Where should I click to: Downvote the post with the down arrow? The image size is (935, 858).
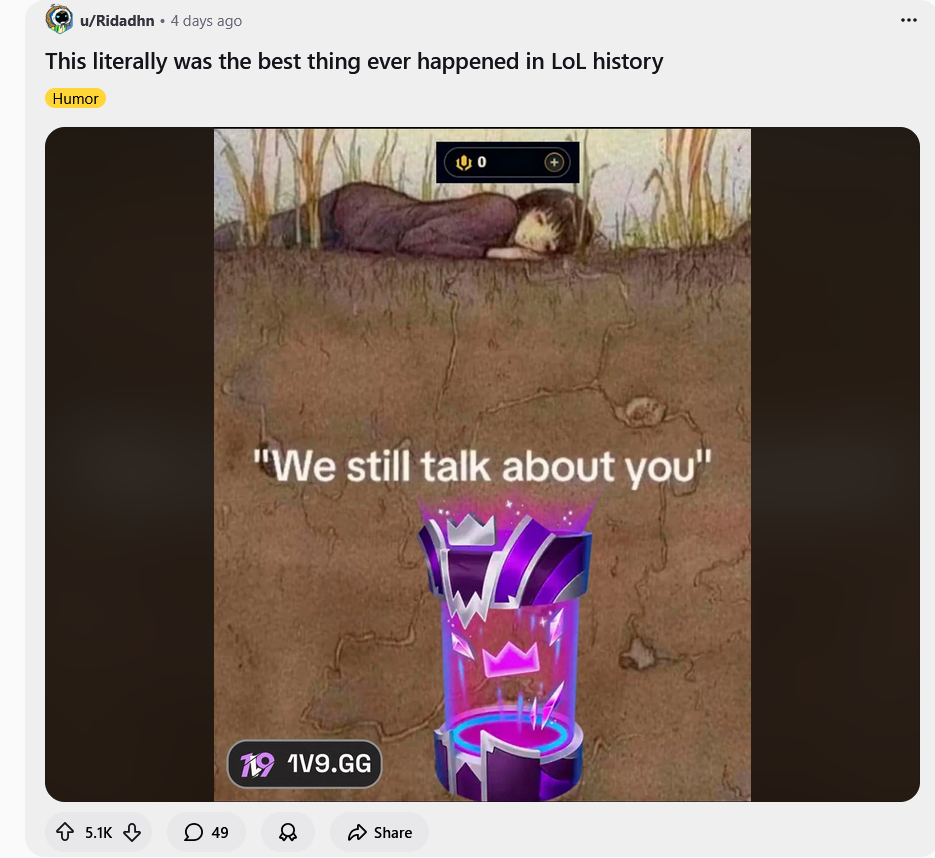click(x=132, y=832)
